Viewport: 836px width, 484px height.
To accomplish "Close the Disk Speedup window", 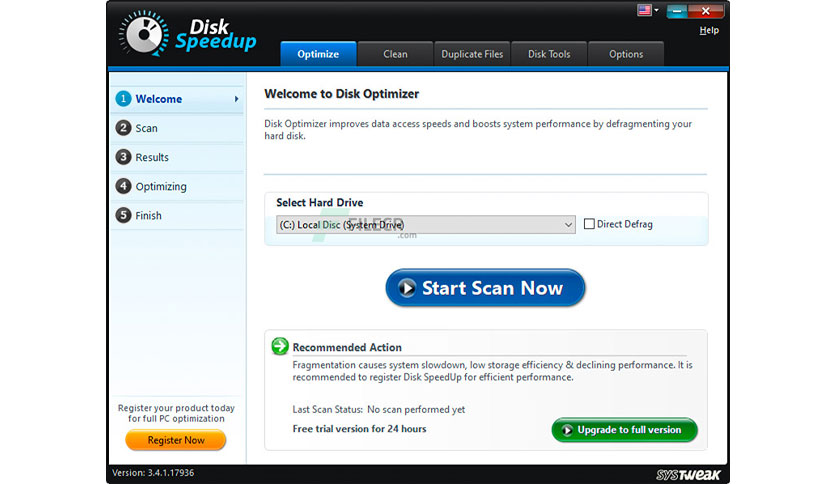I will [705, 11].
